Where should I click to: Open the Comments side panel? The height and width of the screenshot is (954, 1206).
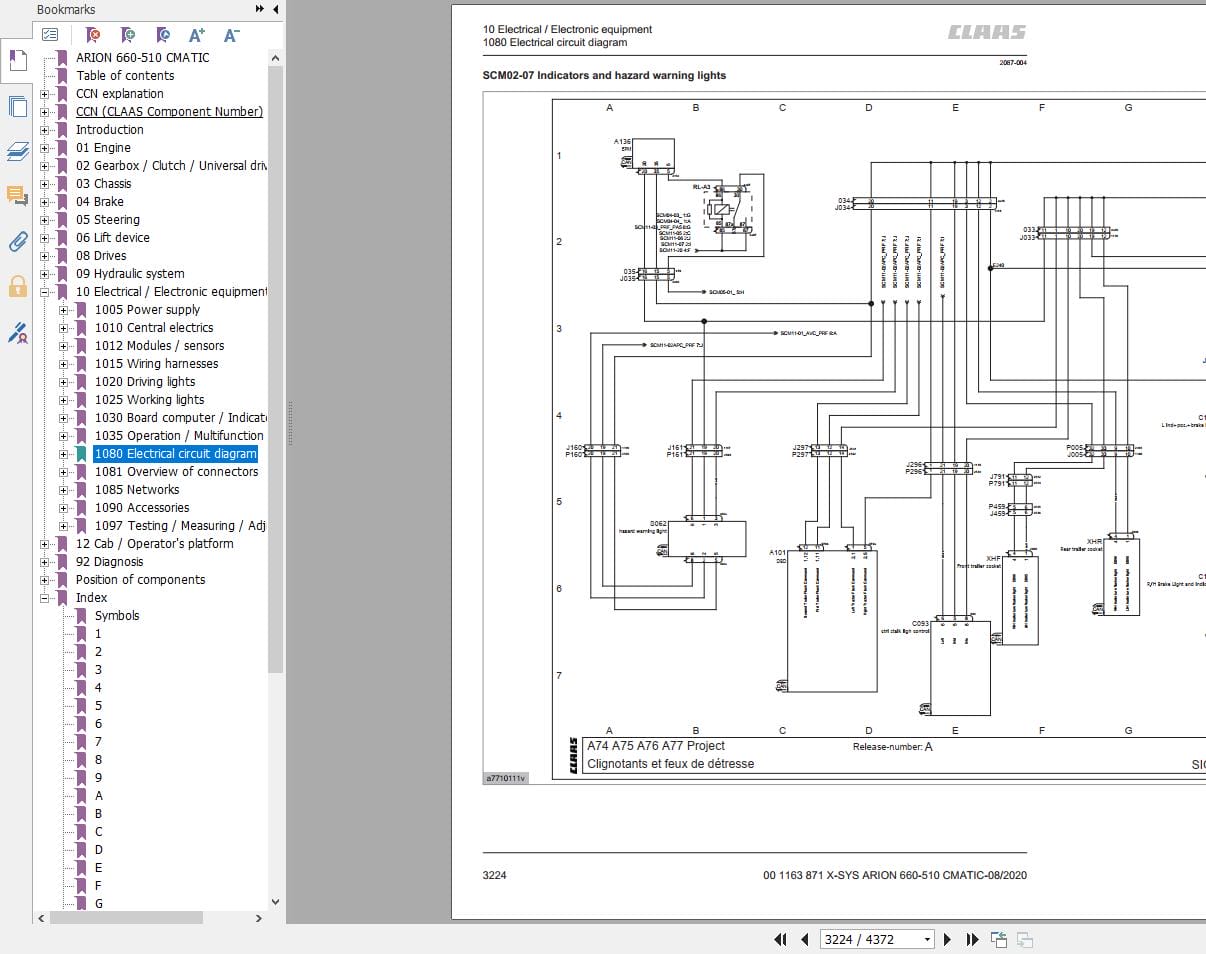[x=17, y=196]
